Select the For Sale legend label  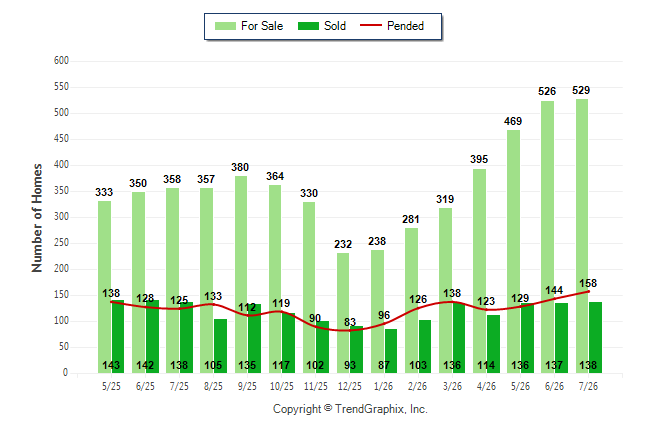pos(262,26)
